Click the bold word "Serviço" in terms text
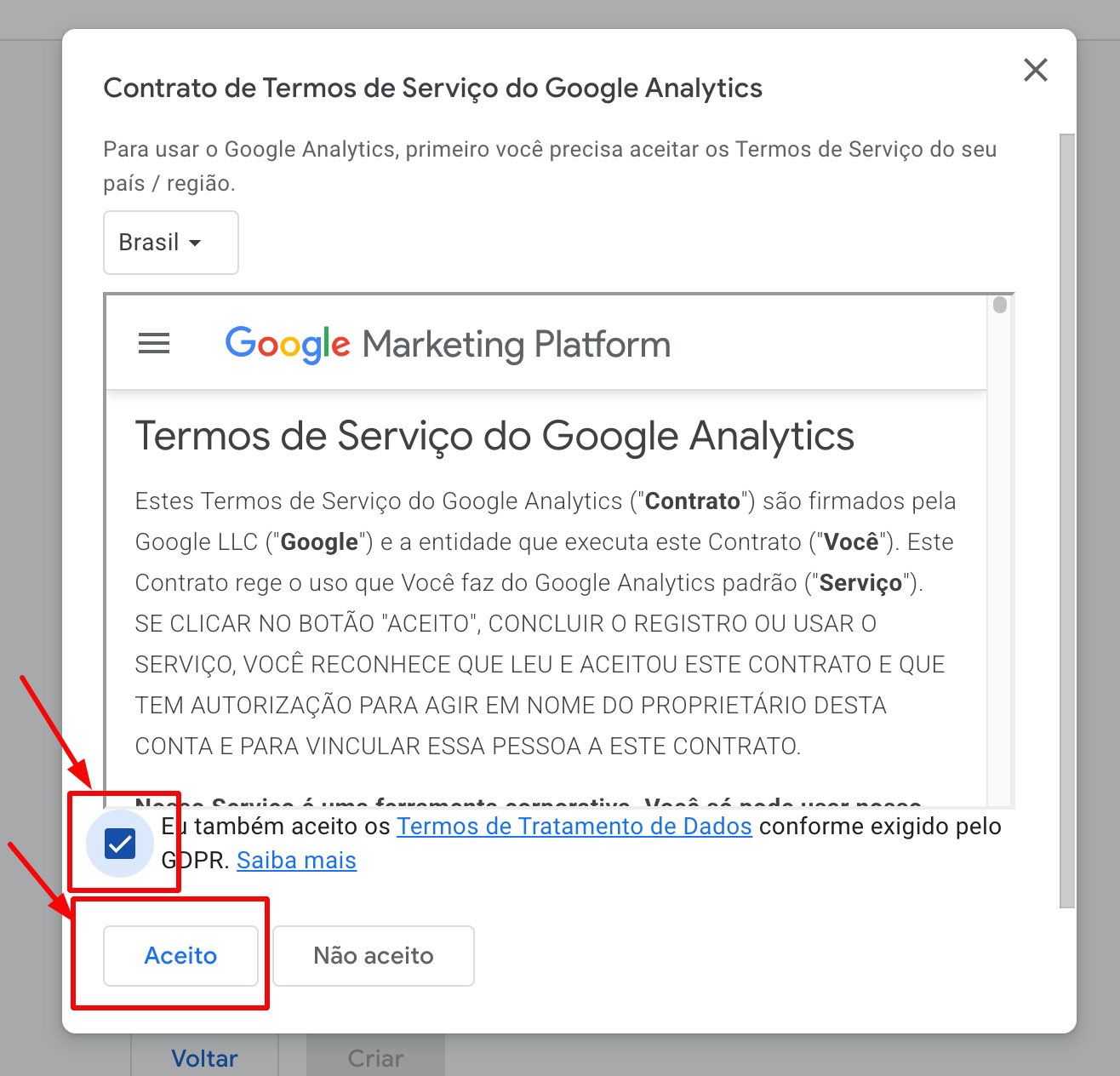Viewport: 1120px width, 1076px height. click(x=860, y=583)
